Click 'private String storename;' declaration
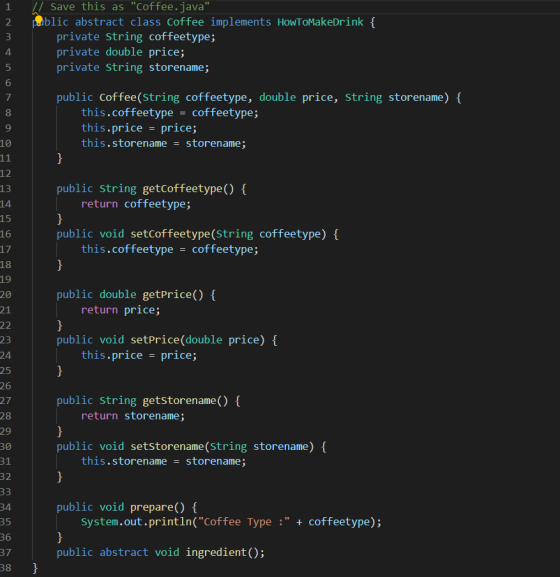 point(133,68)
